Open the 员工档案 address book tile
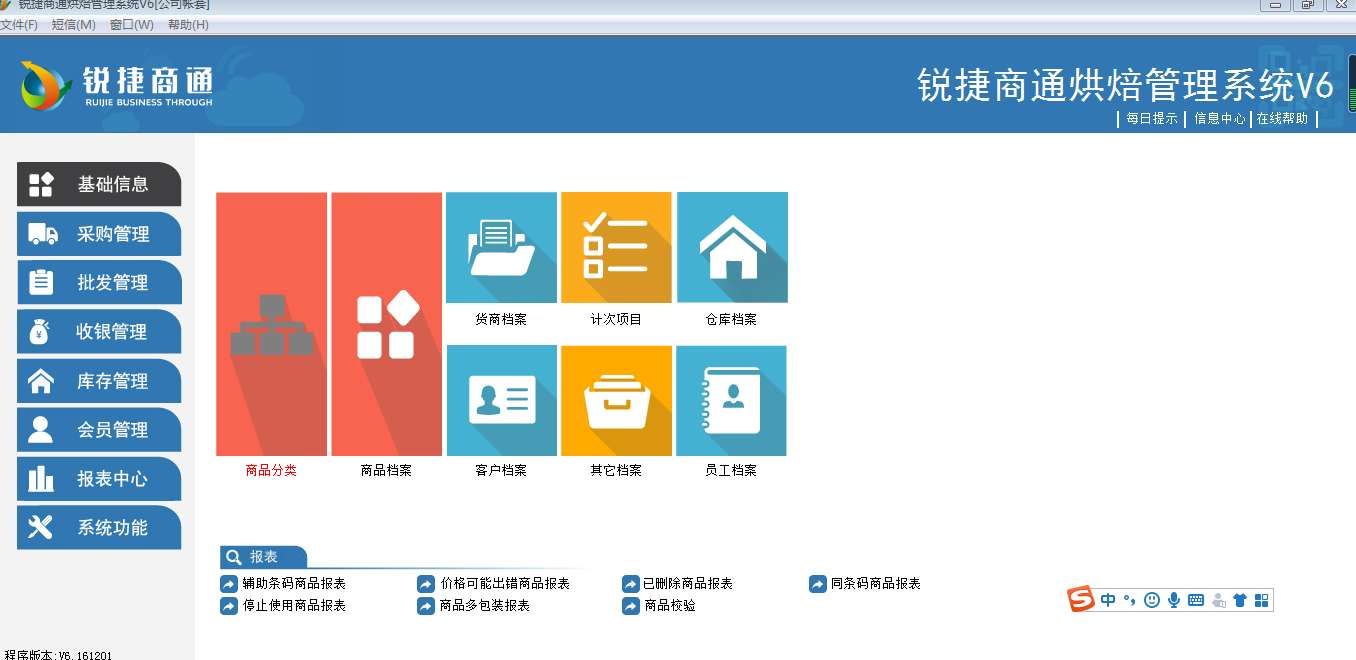 pos(732,401)
